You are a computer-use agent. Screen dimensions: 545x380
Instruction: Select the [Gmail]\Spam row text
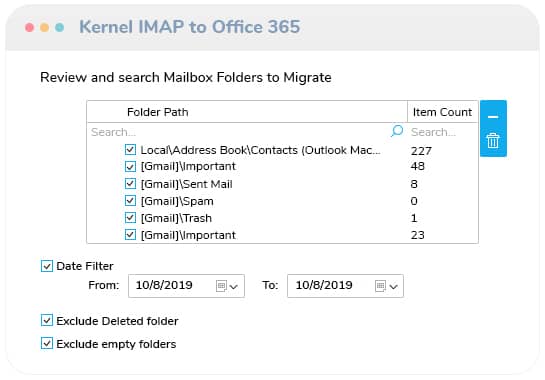177,201
